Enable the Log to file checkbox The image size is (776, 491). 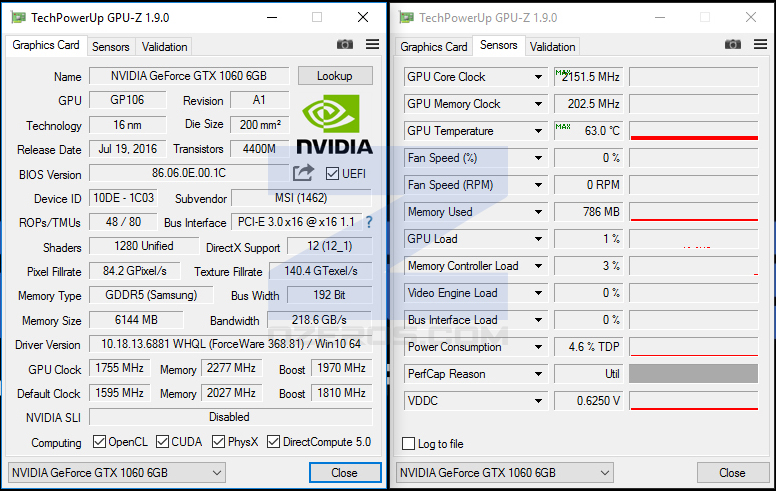[x=408, y=443]
